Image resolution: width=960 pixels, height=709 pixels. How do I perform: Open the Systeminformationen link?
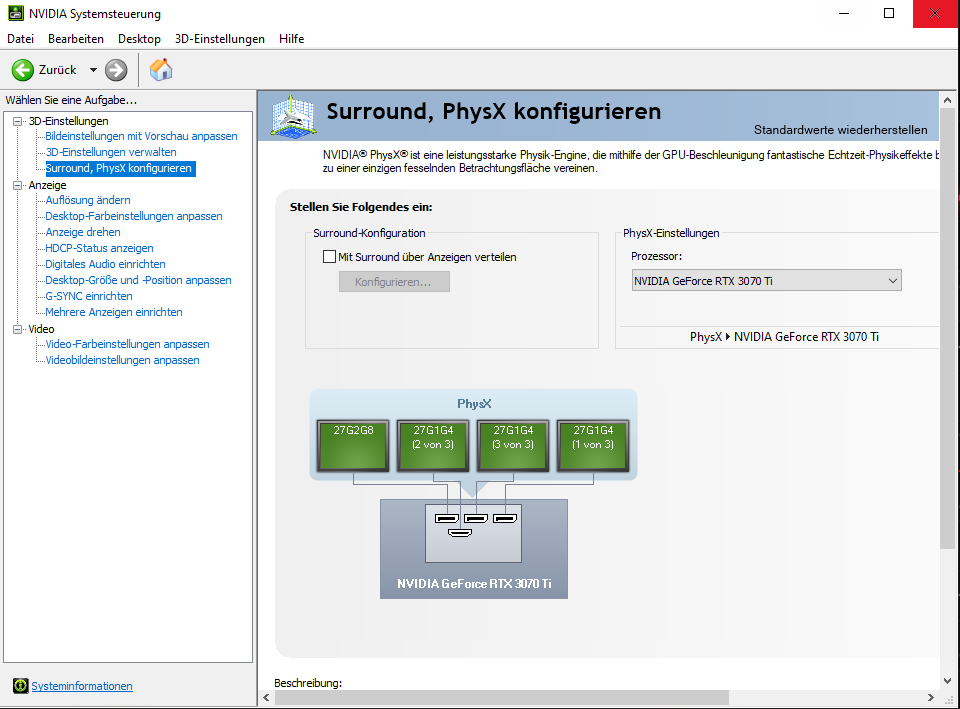click(82, 686)
